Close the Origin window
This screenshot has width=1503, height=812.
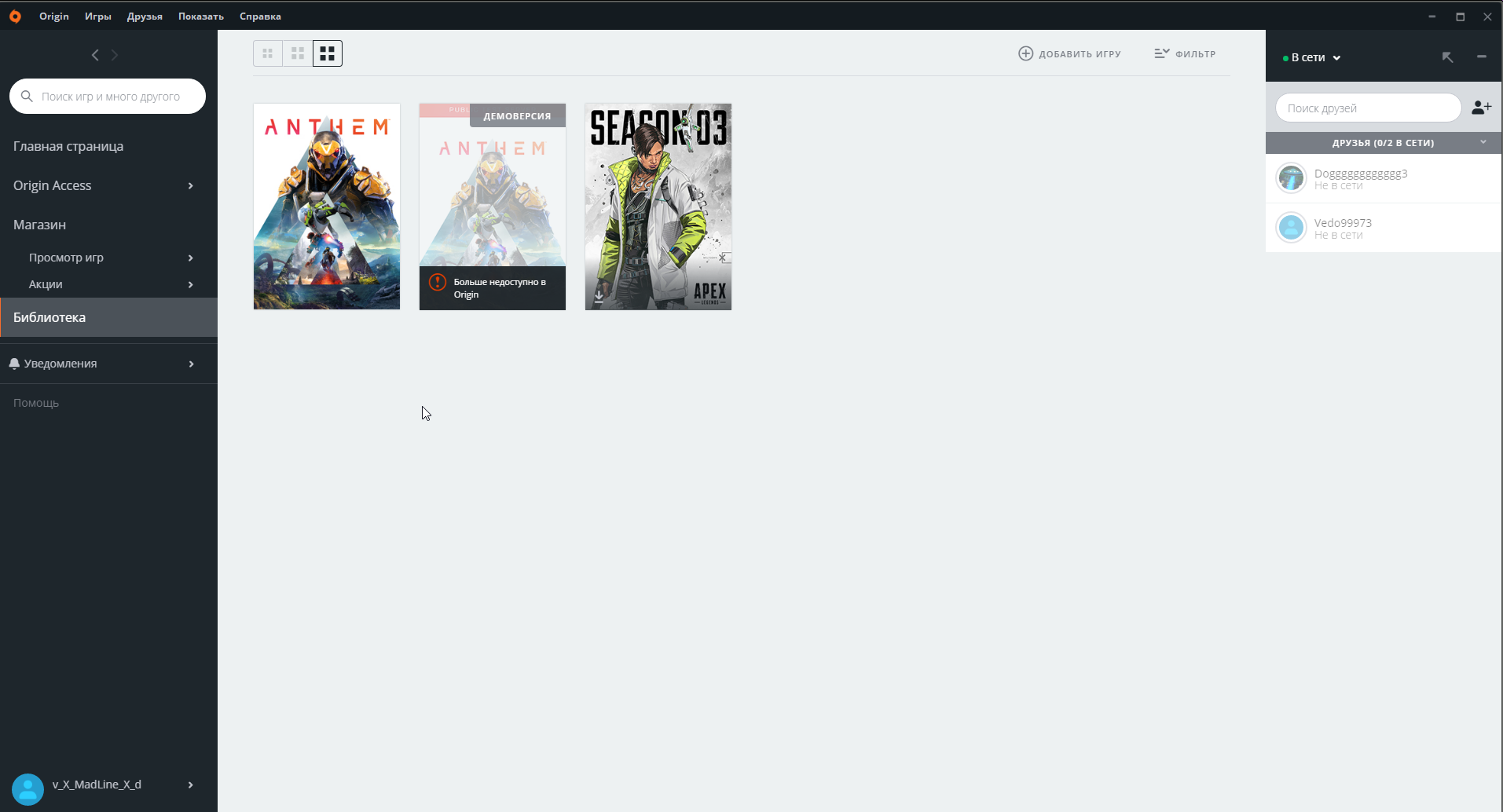pyautogui.click(x=1487, y=16)
